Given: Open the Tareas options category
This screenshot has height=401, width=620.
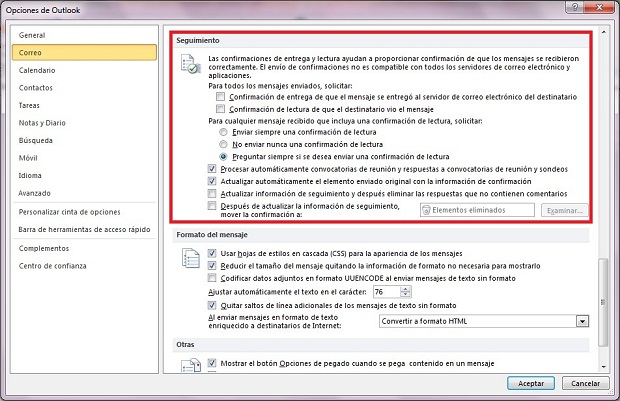Looking at the screenshot, I should coord(84,106).
